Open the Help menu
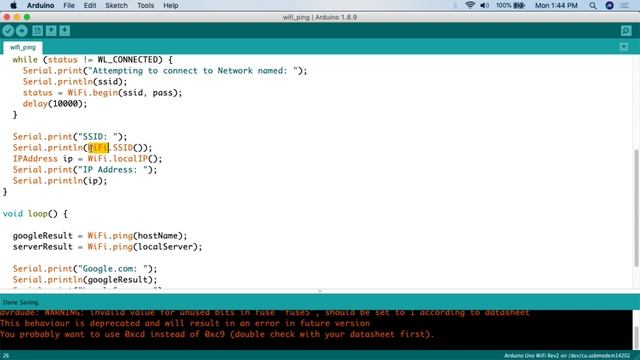This screenshot has height=360, width=640. pyautogui.click(x=171, y=5)
